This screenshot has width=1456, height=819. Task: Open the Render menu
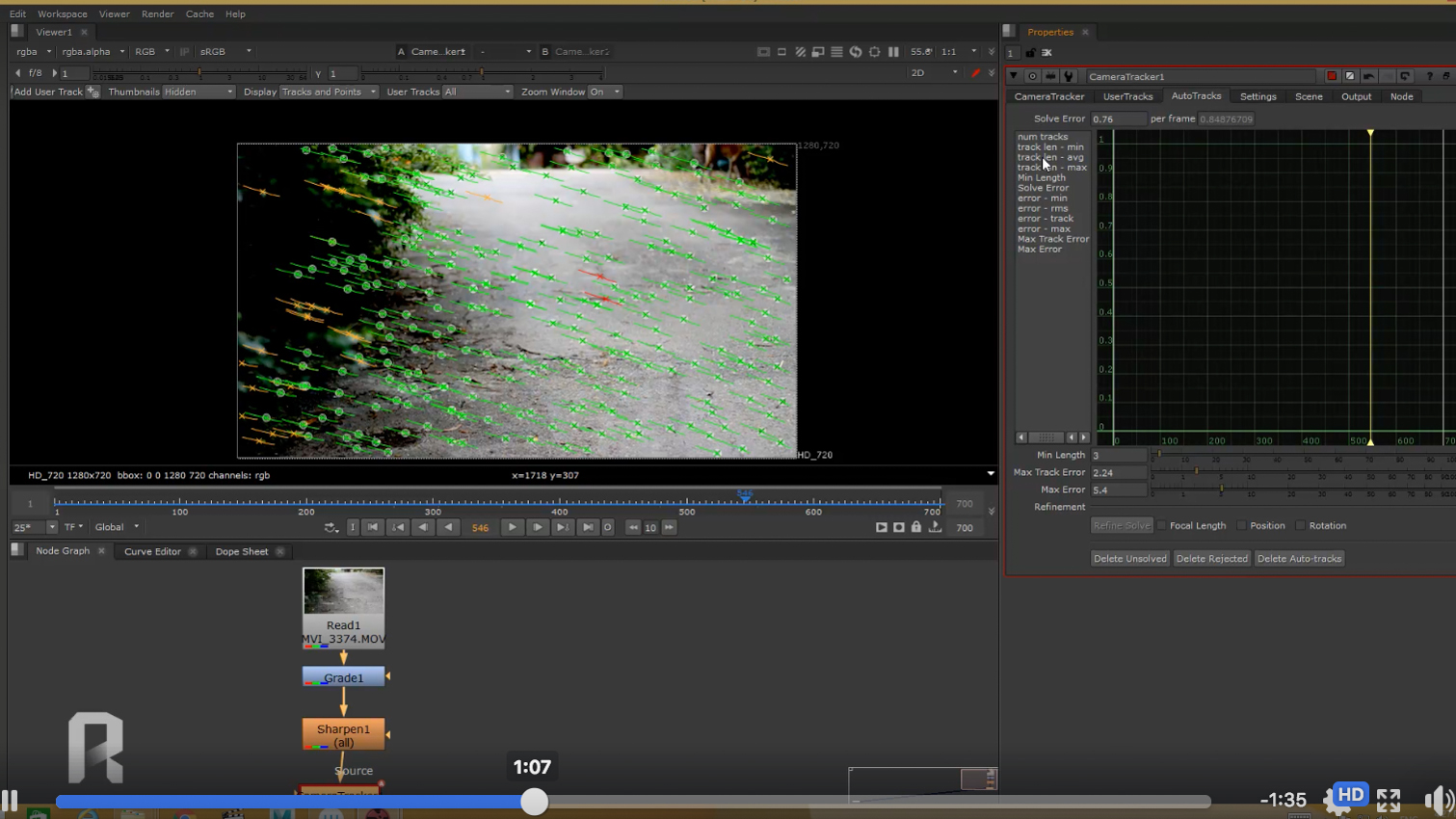coord(157,14)
